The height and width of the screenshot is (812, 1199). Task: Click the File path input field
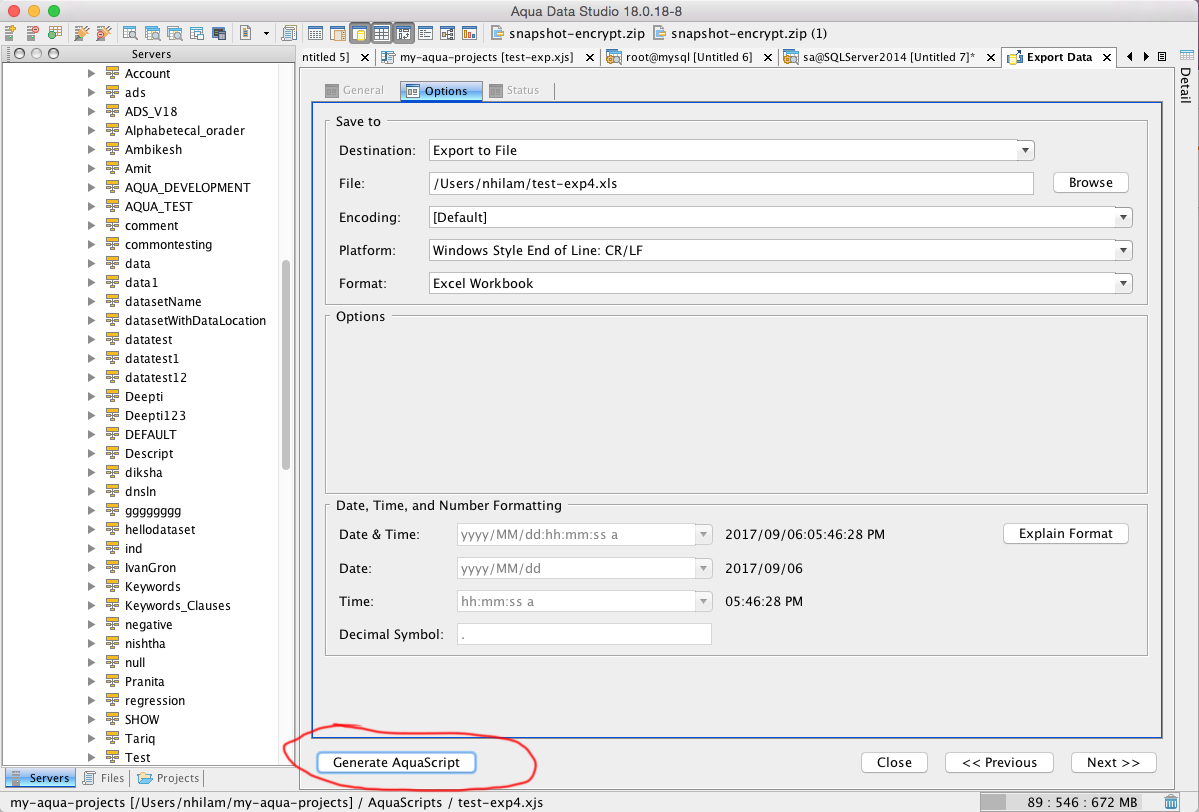point(731,184)
